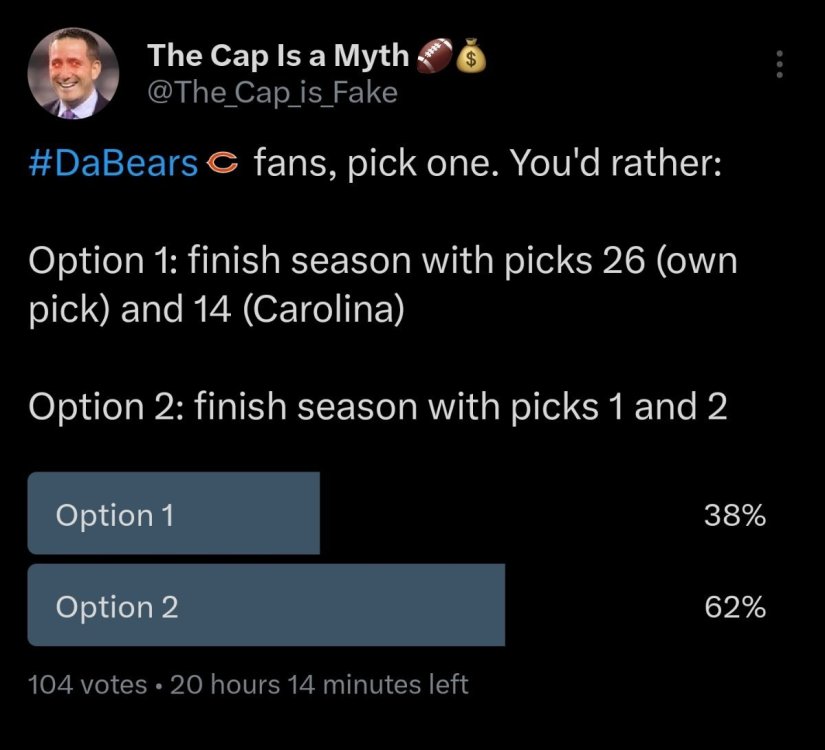Vote for the Option 2 poll bar
This screenshot has height=750, width=825.
(265, 606)
